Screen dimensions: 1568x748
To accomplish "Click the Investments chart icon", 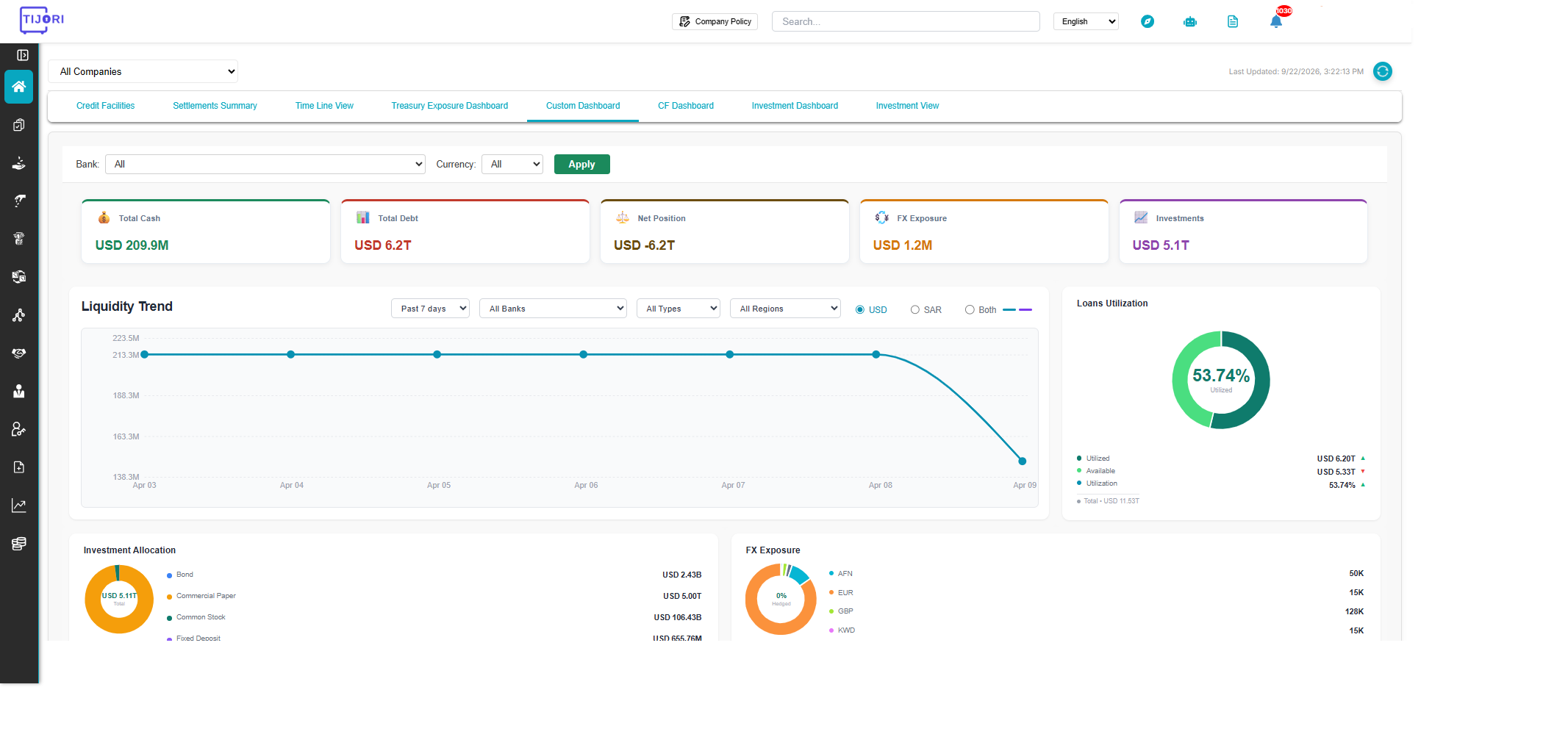I will [x=1141, y=217].
